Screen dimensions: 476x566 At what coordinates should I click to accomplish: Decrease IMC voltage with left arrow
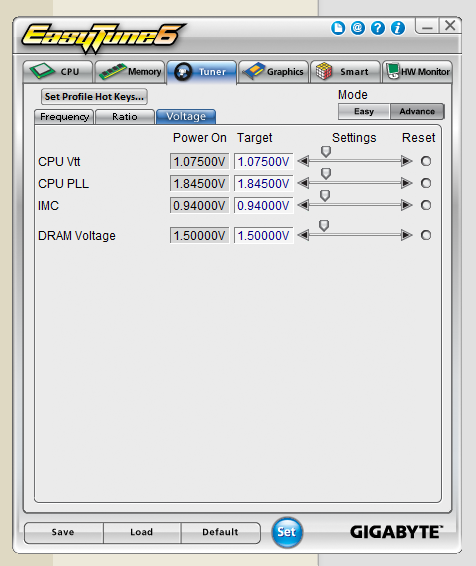[303, 205]
